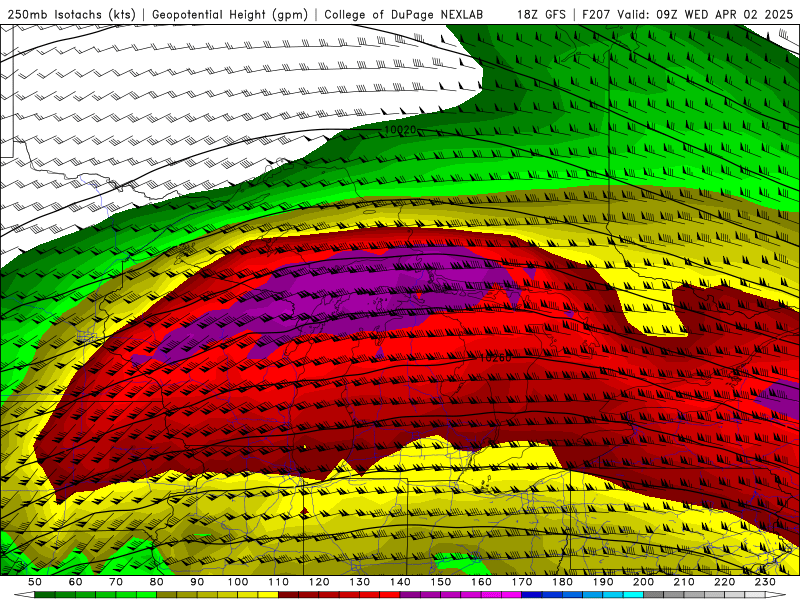Click the 'Valid: 09Z WED APR 02 2025' text
The height and width of the screenshot is (600, 800).
(x=706, y=14)
